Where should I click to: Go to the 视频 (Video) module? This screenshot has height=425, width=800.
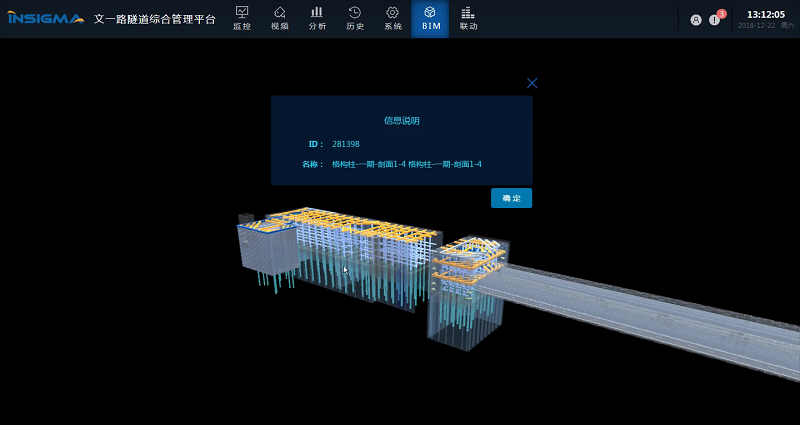[279, 18]
